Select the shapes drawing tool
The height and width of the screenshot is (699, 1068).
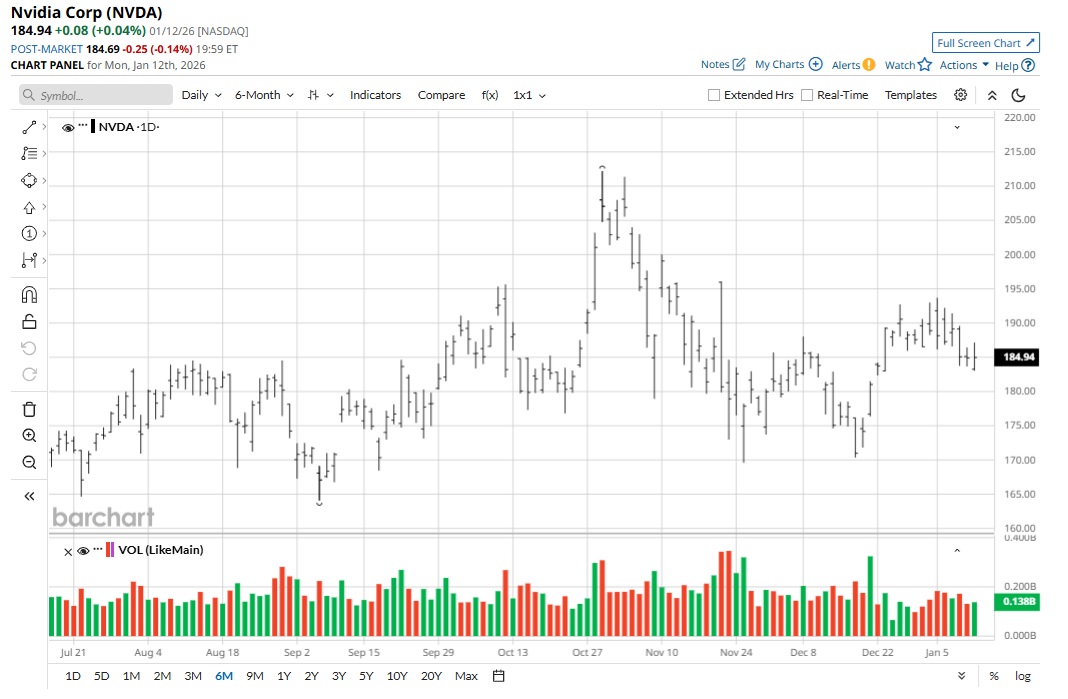[x=29, y=181]
